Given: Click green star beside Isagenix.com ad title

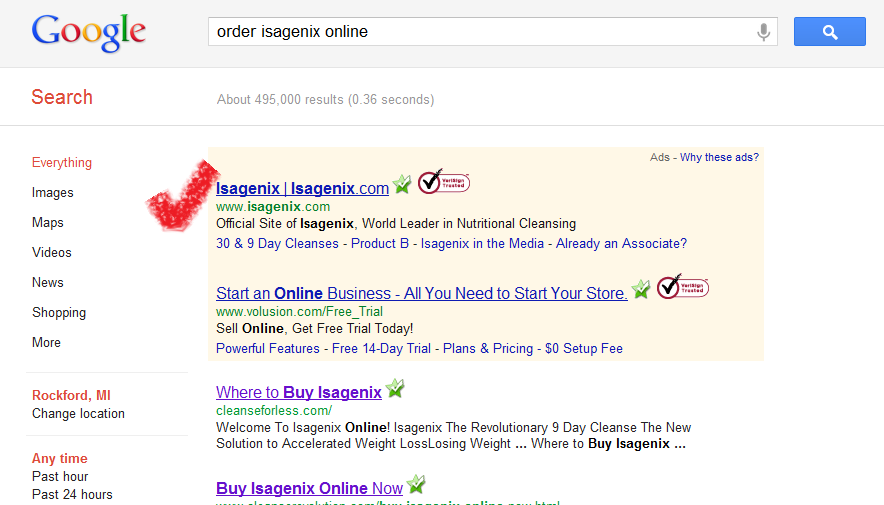Looking at the screenshot, I should point(402,185).
